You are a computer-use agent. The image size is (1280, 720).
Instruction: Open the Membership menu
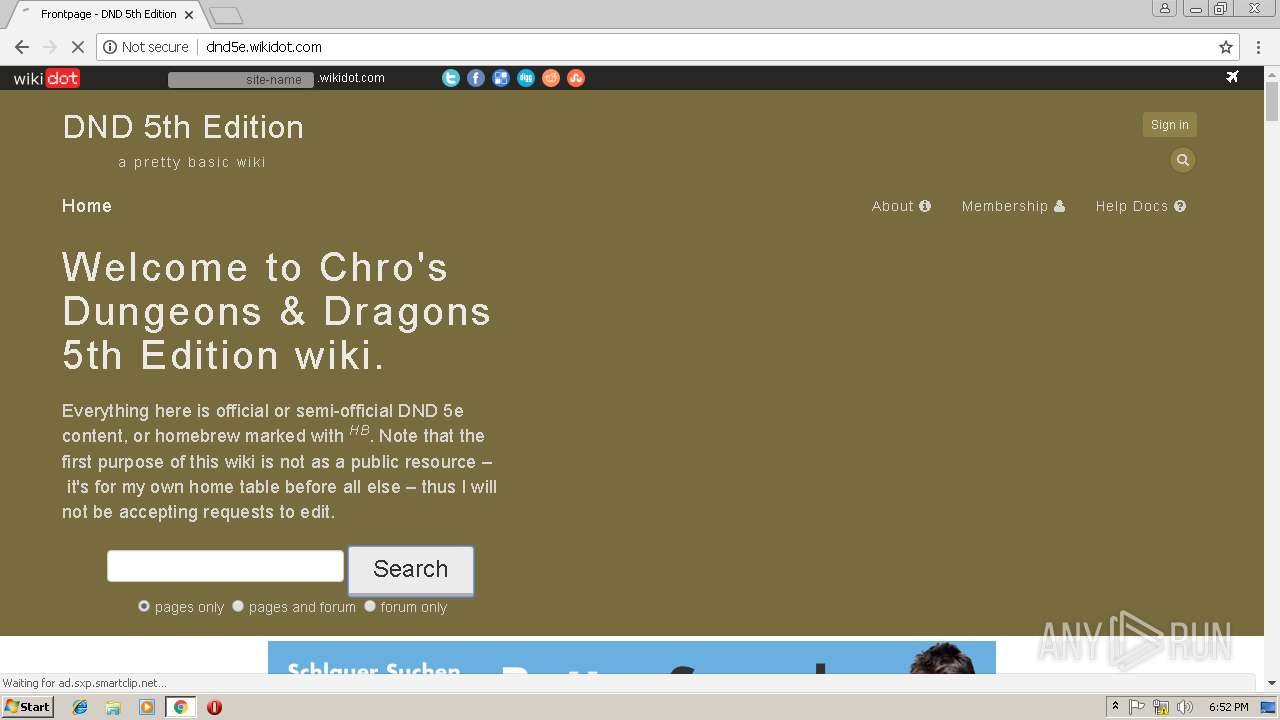pos(1013,206)
